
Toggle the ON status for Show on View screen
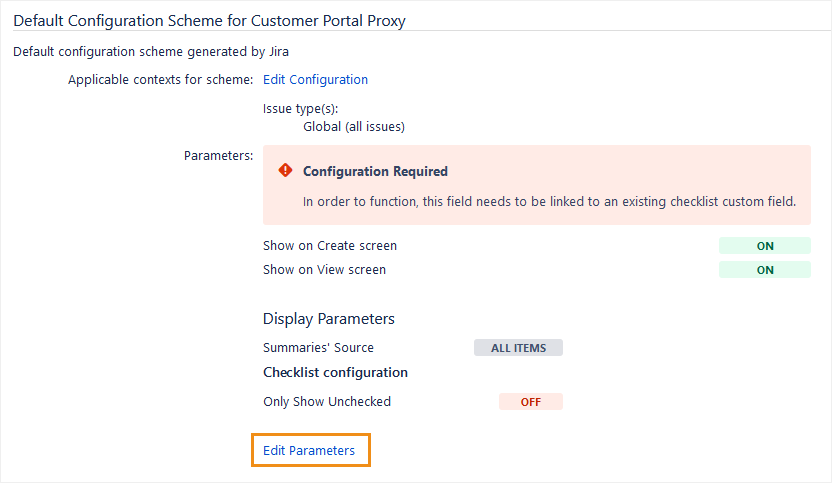click(765, 270)
